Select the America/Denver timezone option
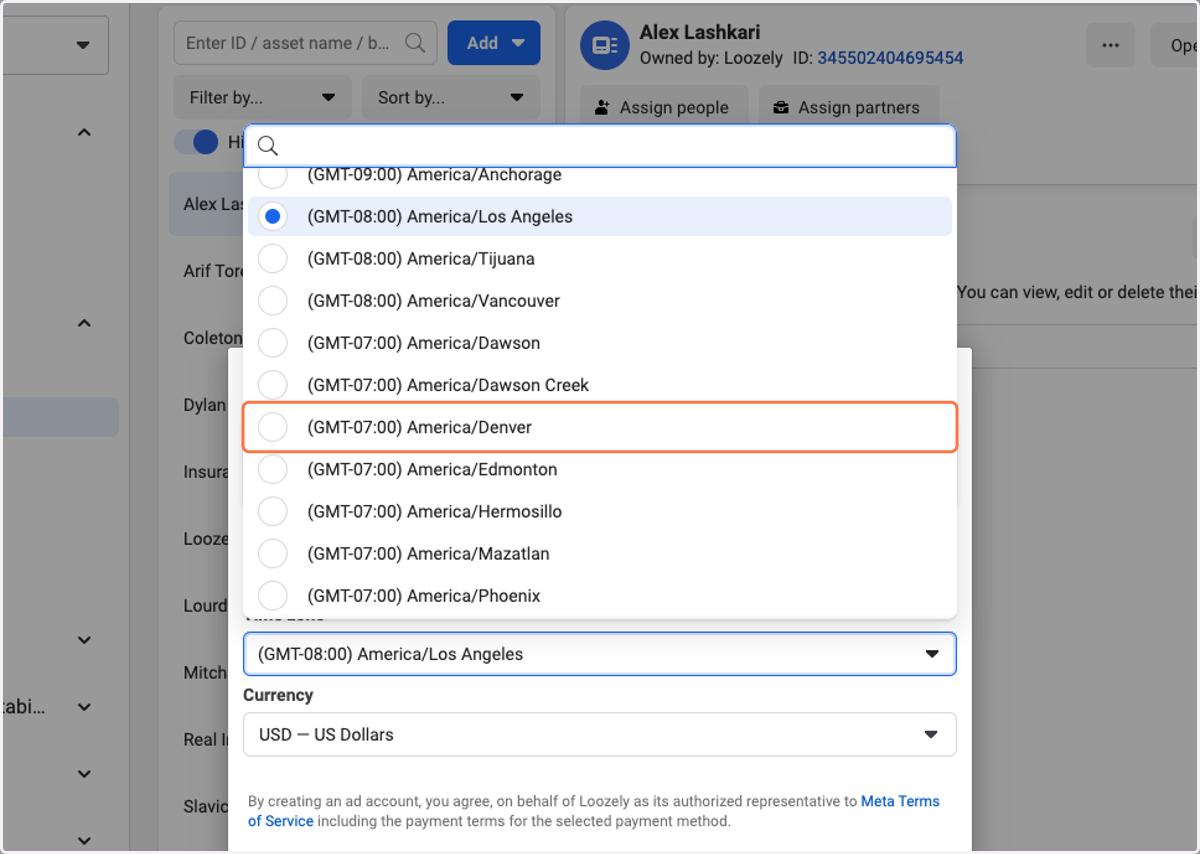The width and height of the screenshot is (1200, 854). pos(600,427)
